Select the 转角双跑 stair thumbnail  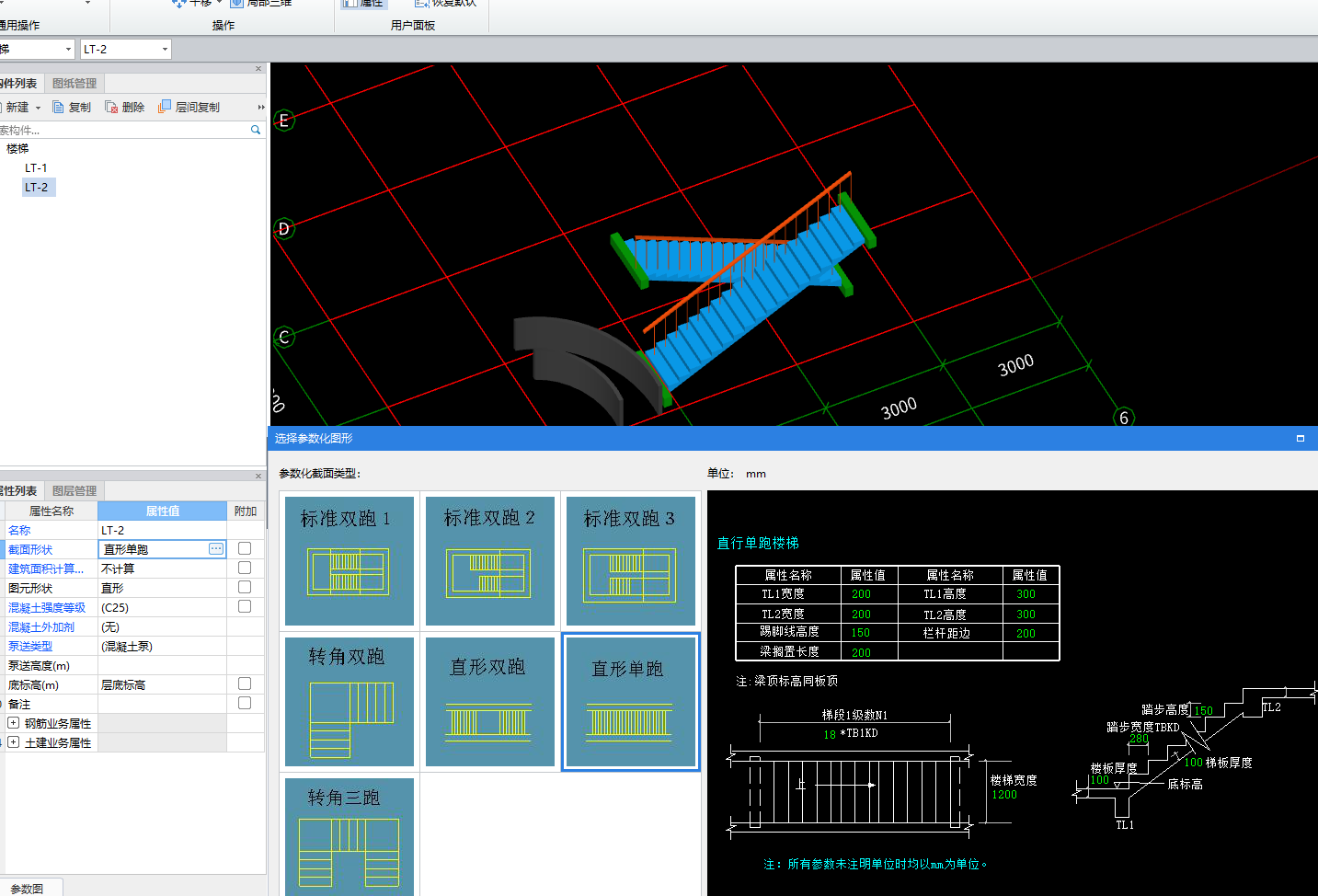tap(350, 701)
